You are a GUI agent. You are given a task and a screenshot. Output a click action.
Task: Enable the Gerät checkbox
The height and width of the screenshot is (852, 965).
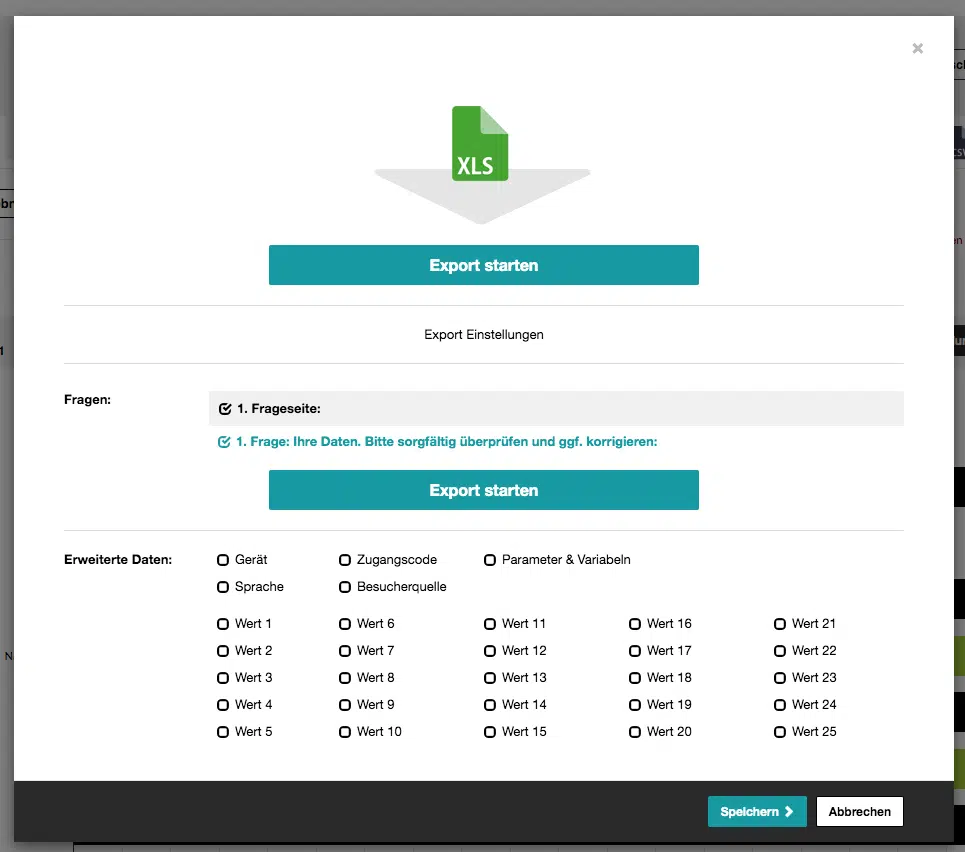coord(223,560)
